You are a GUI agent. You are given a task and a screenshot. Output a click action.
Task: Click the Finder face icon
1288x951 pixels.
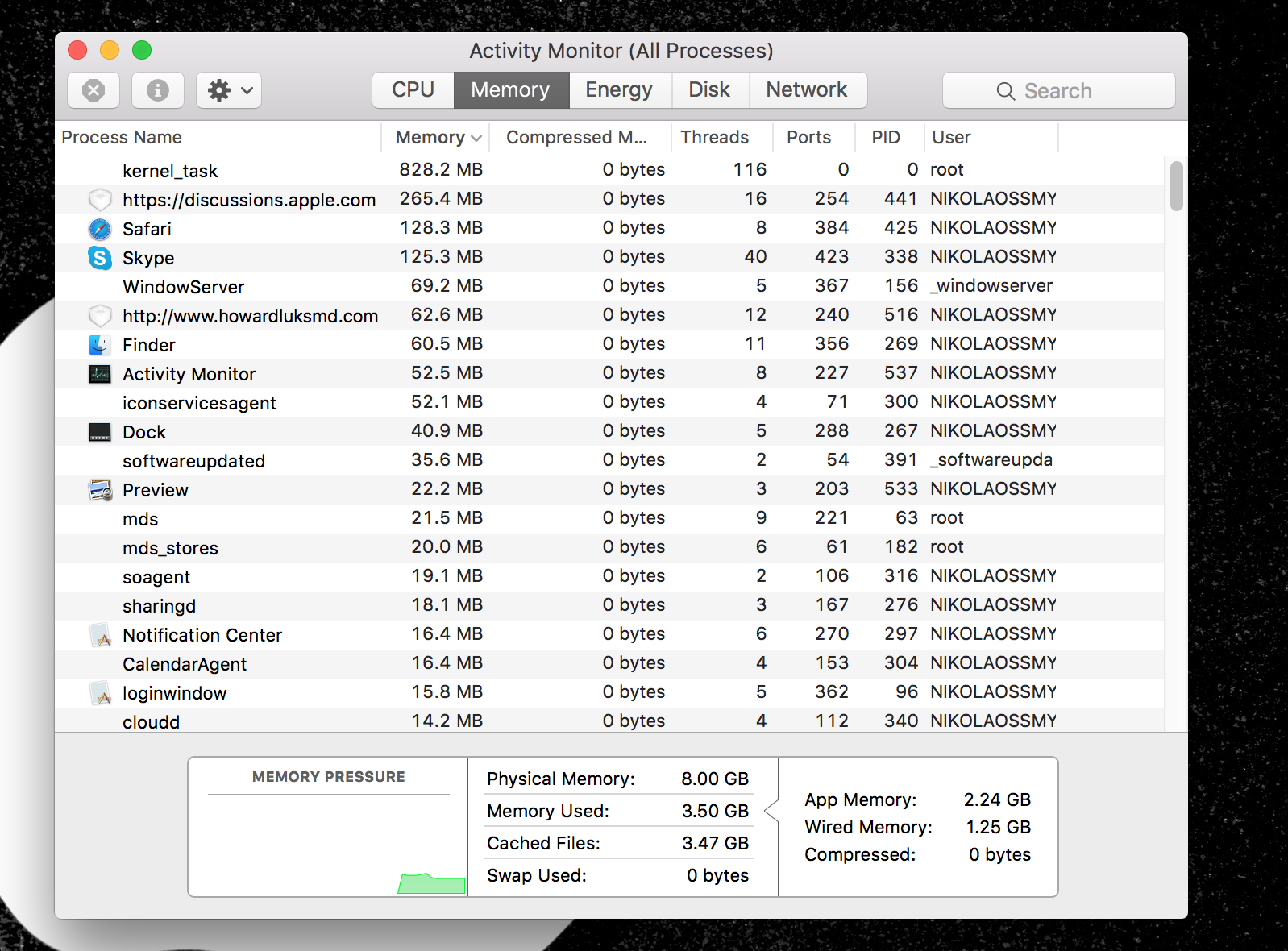pos(100,345)
